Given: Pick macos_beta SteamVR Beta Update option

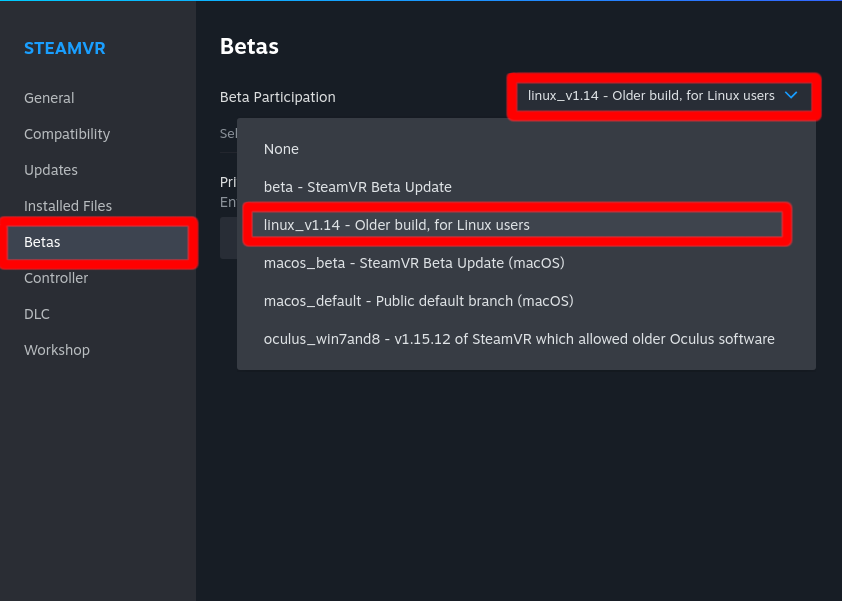Looking at the screenshot, I should pyautogui.click(x=414, y=263).
